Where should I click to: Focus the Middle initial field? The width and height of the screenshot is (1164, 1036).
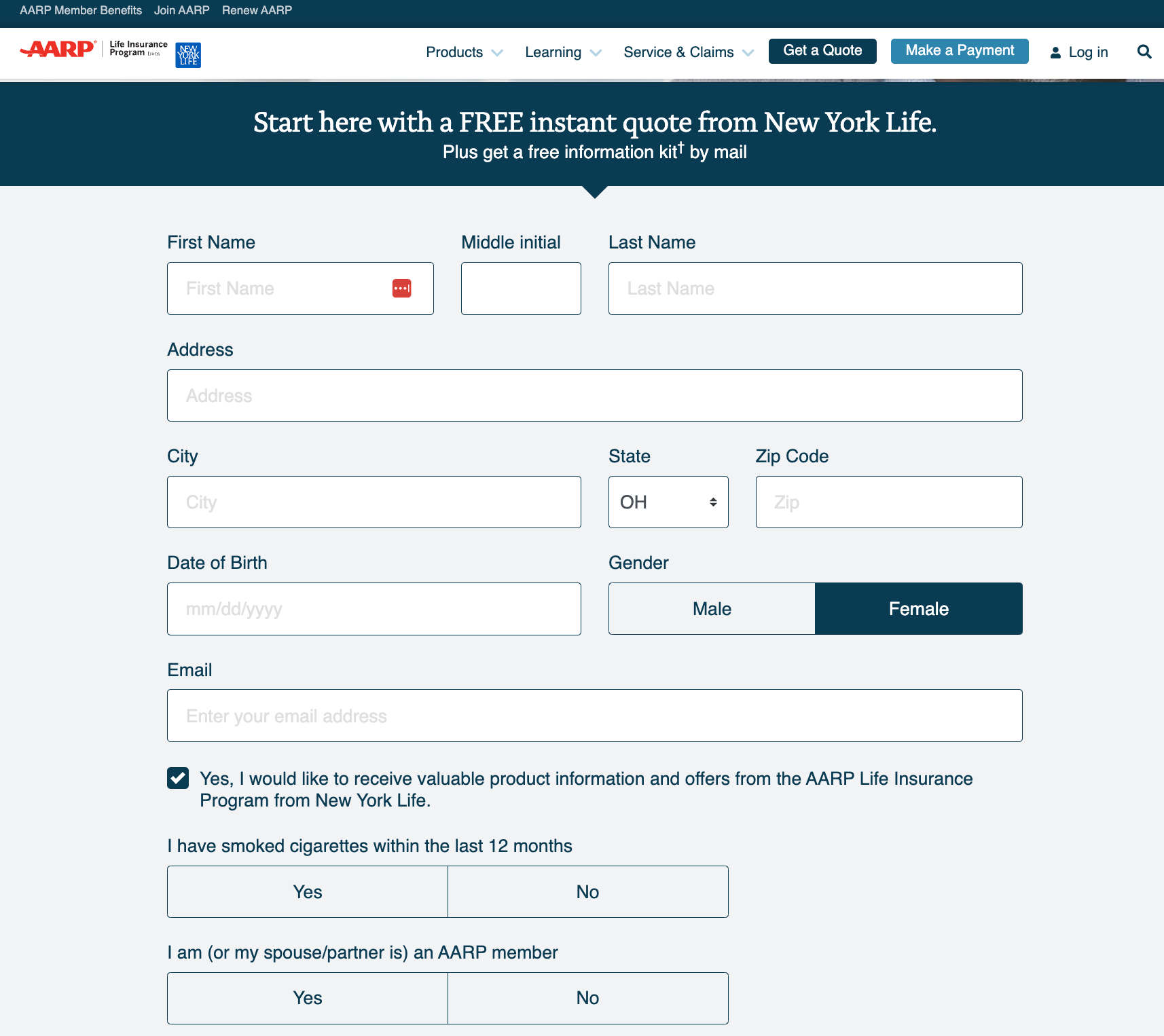(521, 289)
